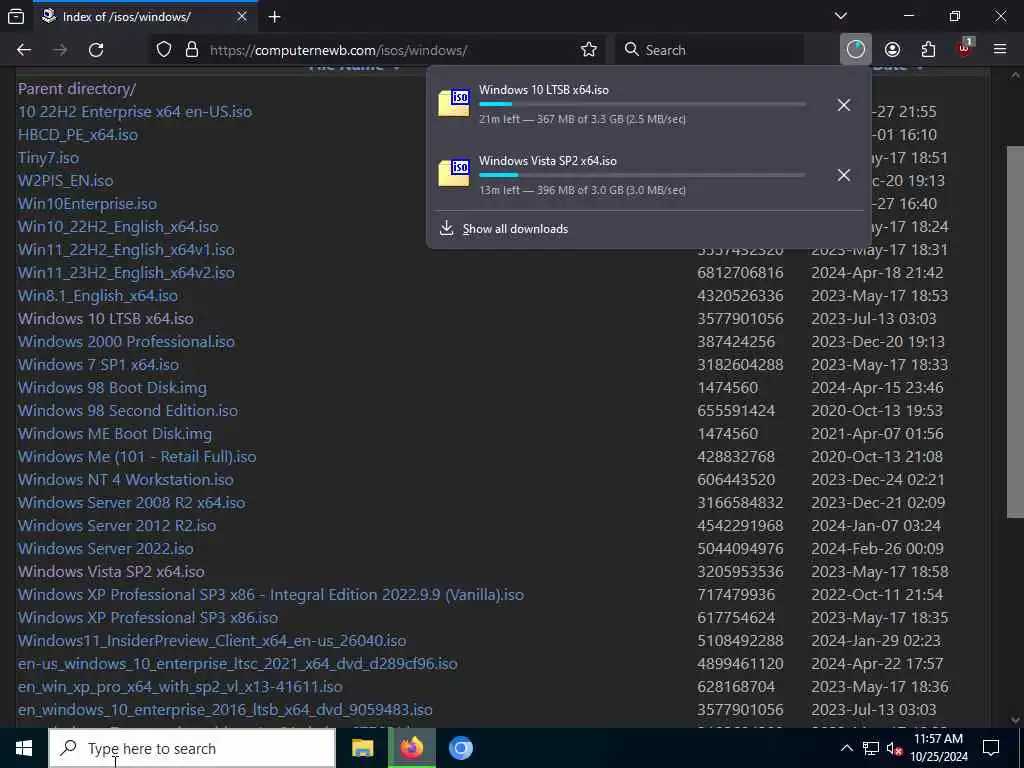This screenshot has height=768, width=1024.
Task: Open the HBCD_PE_x64.iso link
Action: coord(78,135)
